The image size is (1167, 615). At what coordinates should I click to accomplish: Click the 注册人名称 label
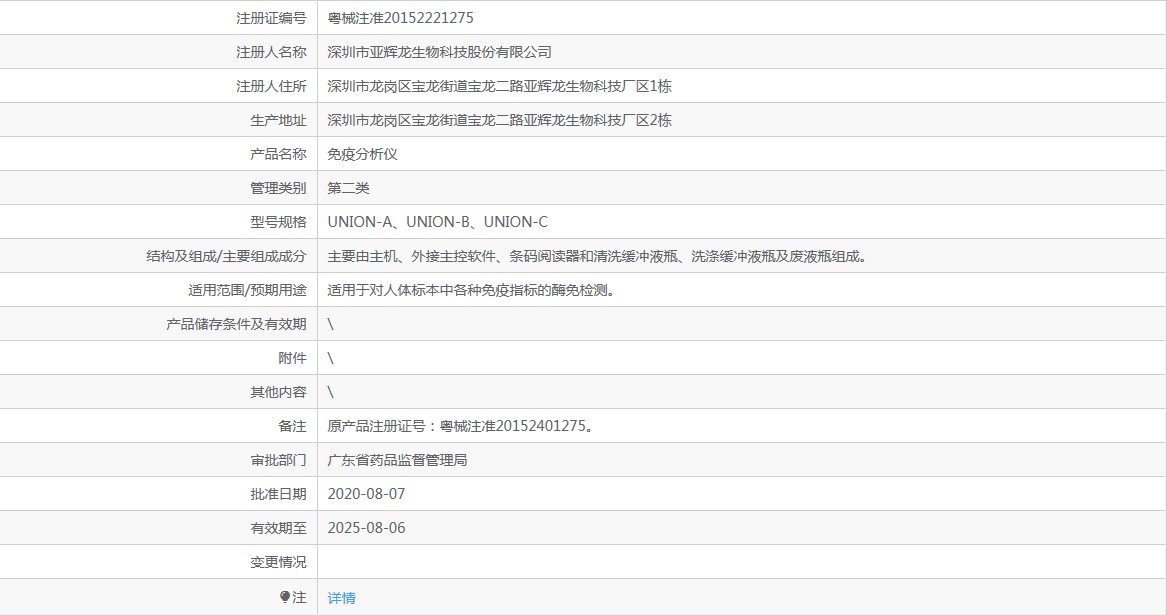pos(271,52)
